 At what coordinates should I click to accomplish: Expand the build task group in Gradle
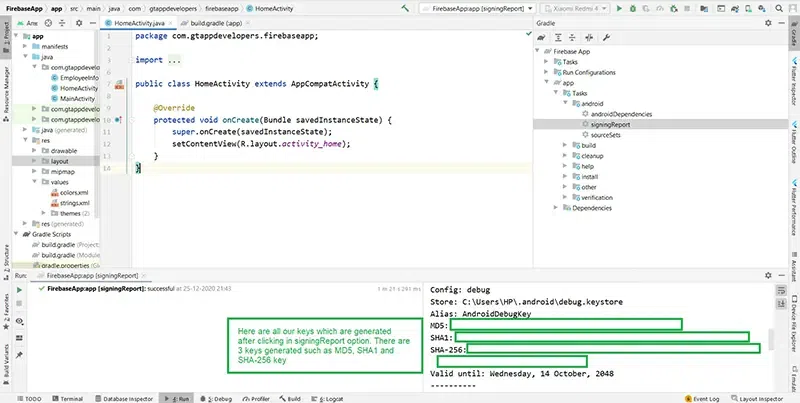[565, 145]
